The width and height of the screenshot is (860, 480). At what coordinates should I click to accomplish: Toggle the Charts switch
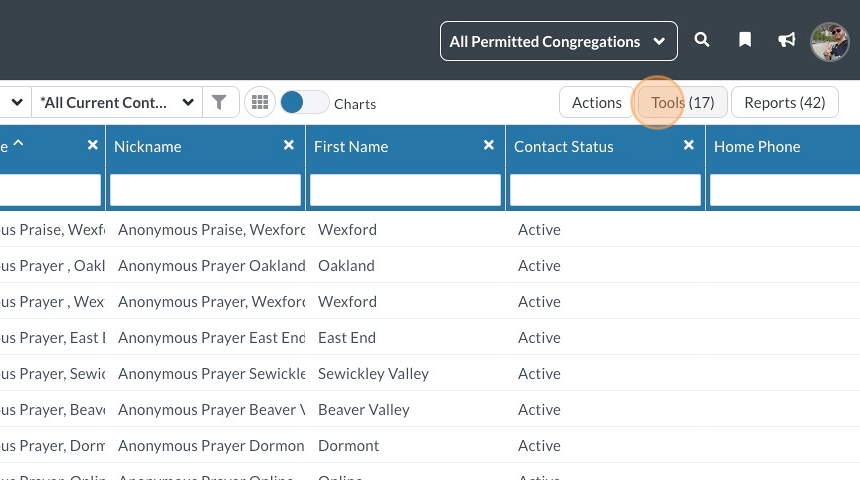[x=304, y=102]
